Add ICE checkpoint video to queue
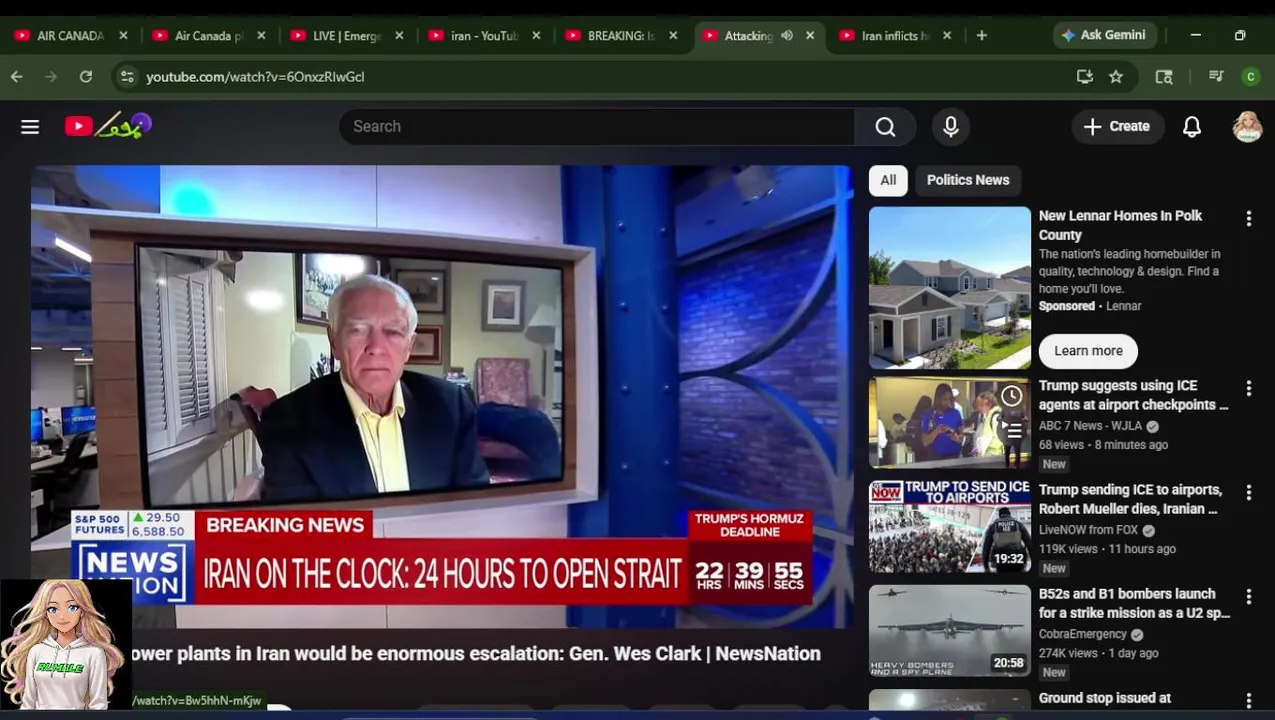Screen dimensions: 1275x720 pos(1012,430)
